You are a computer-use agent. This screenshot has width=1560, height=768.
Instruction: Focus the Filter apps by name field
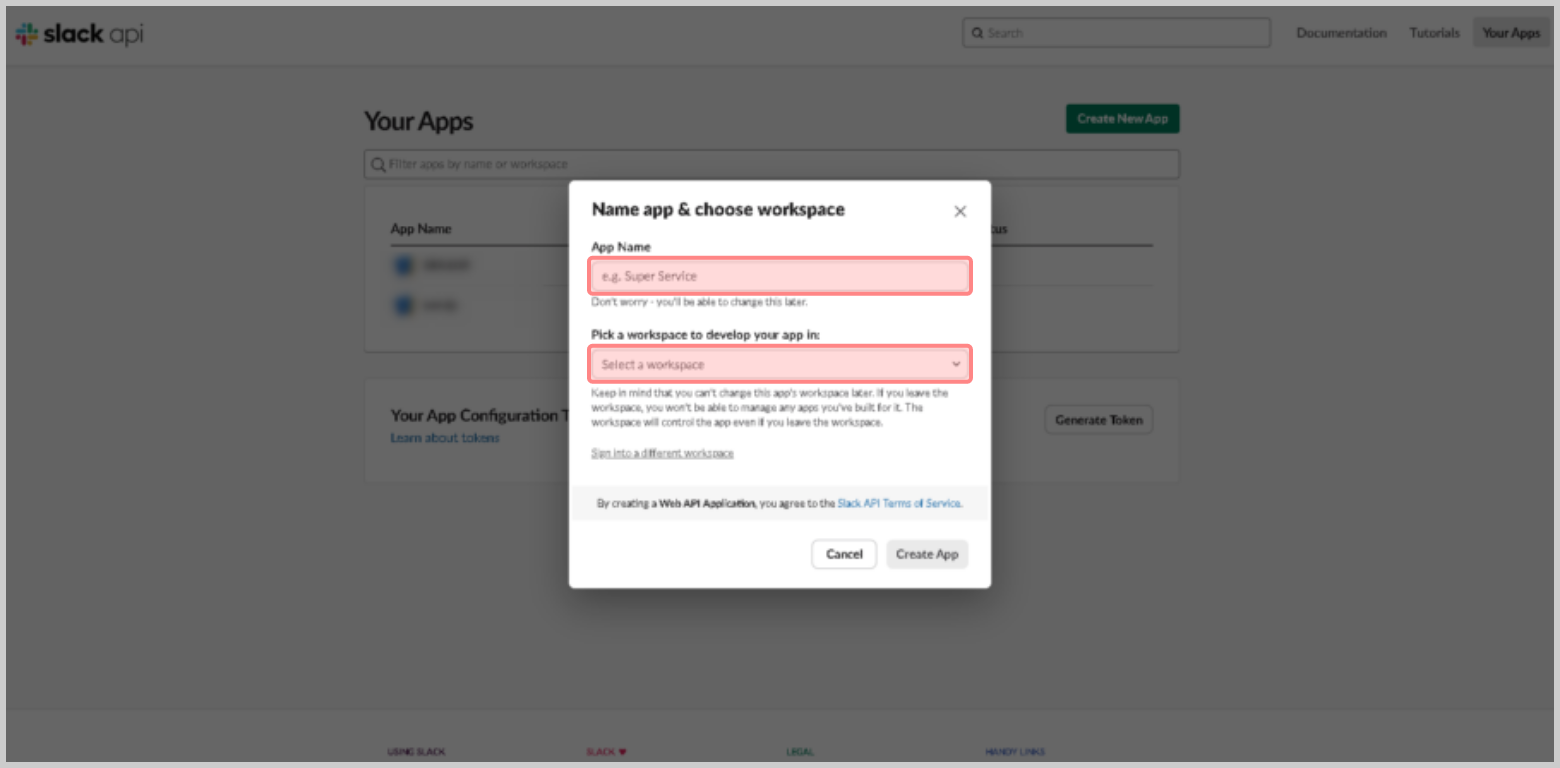[771, 164]
